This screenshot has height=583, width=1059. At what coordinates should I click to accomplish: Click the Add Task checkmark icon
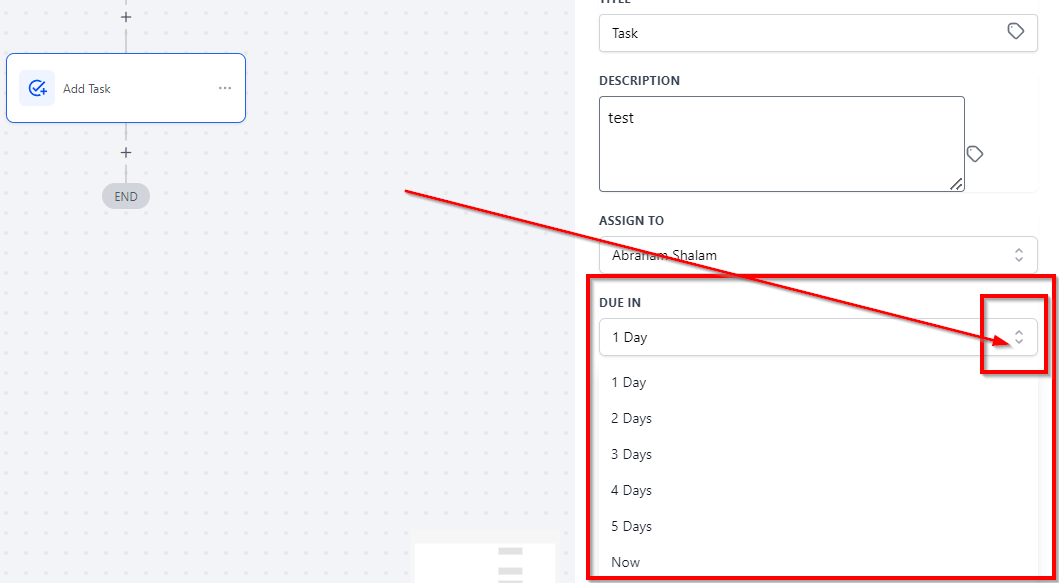37,88
